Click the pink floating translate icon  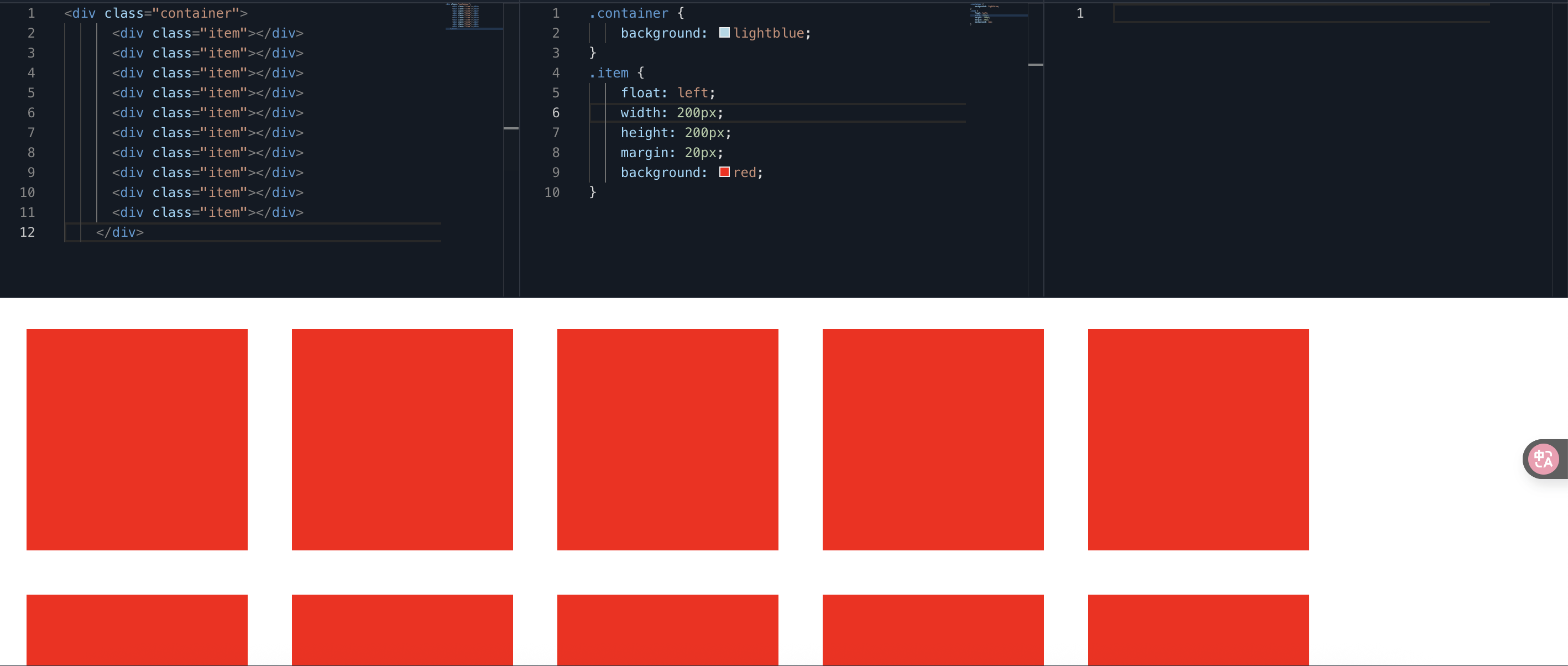(1543, 459)
